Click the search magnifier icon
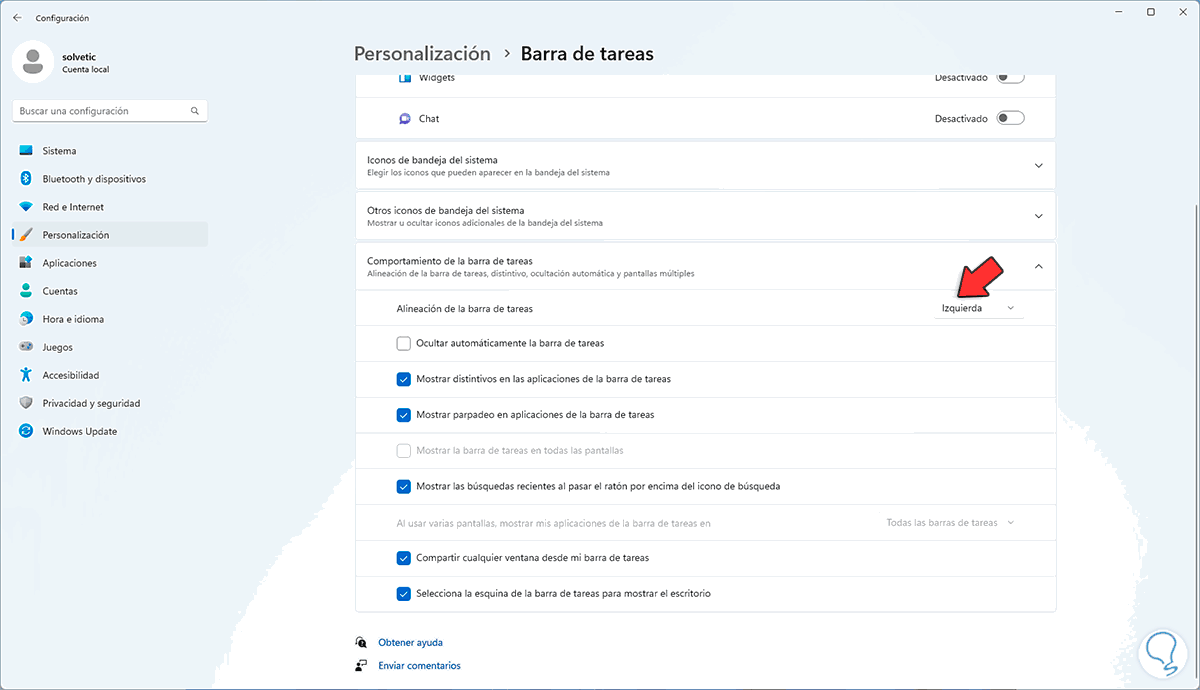This screenshot has height=690, width=1200. 194,111
